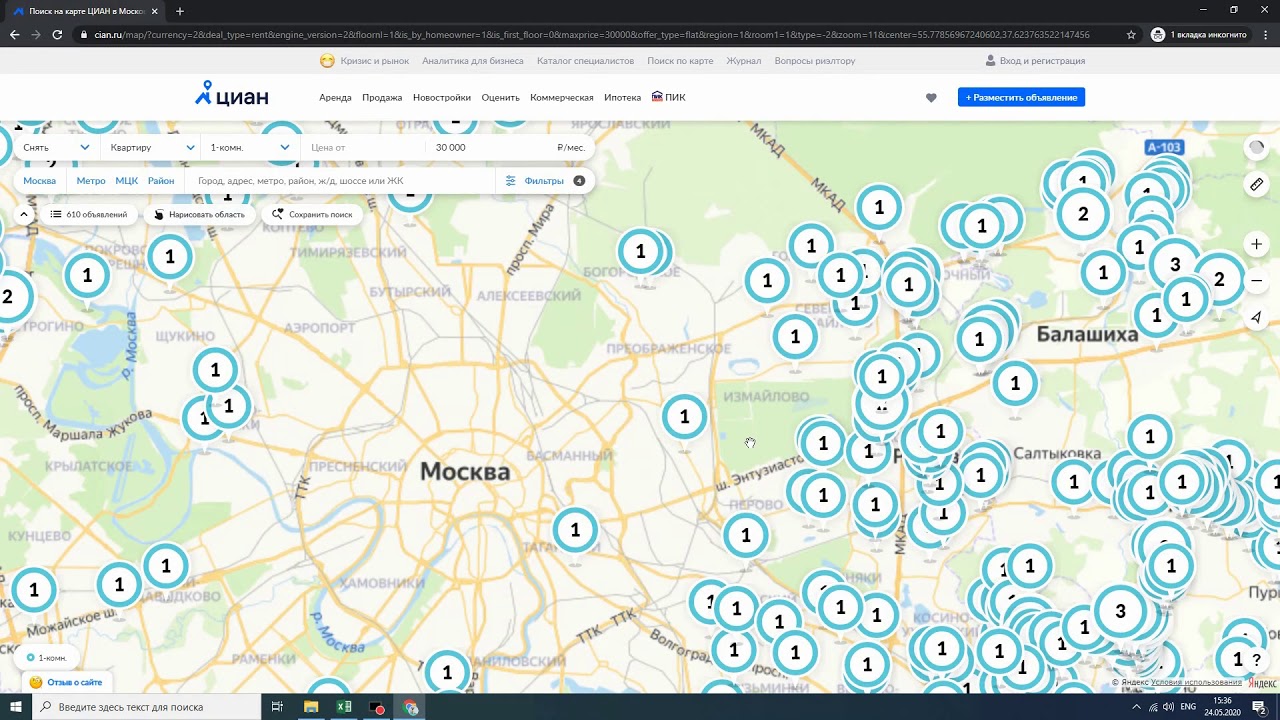Select the МЦК search tab
The height and width of the screenshot is (720, 1280).
click(127, 181)
